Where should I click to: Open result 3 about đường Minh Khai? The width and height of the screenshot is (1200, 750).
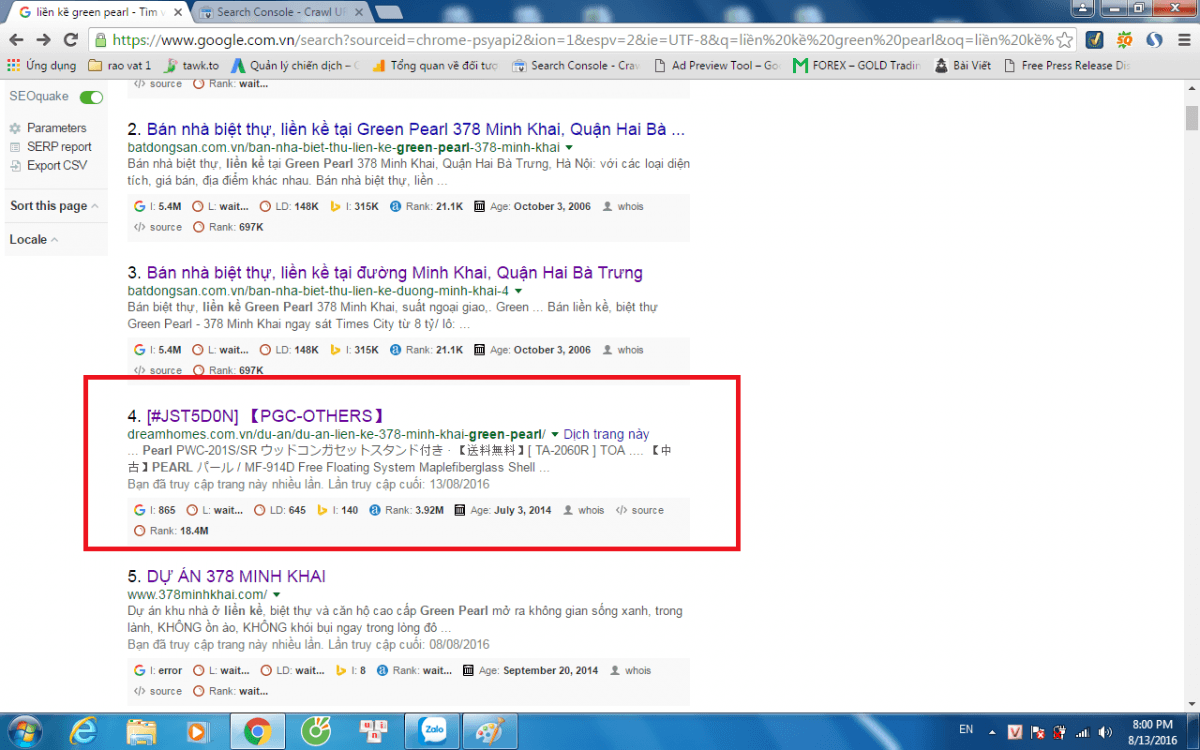point(395,273)
